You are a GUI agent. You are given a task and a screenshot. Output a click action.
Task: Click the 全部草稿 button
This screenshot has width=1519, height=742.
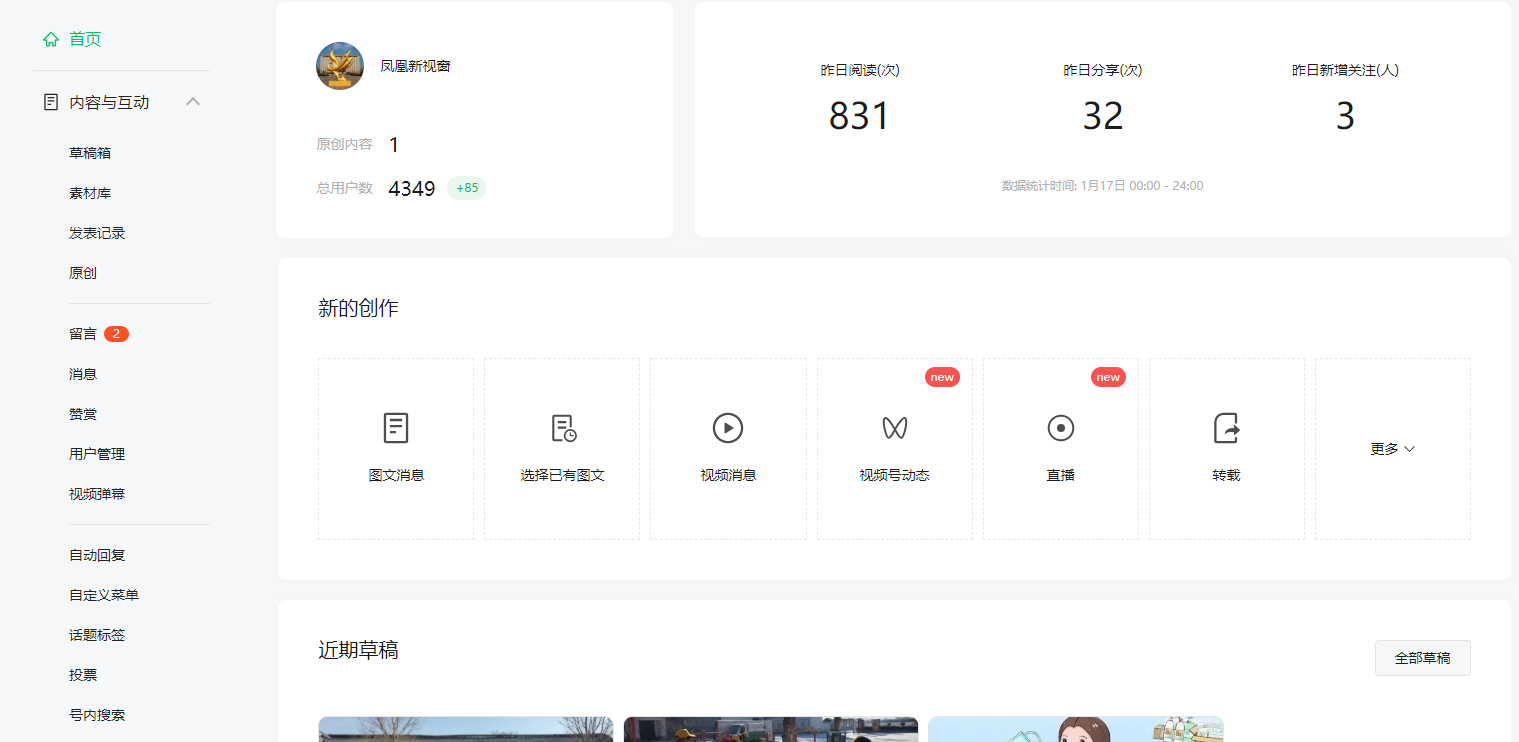pyautogui.click(x=1422, y=657)
